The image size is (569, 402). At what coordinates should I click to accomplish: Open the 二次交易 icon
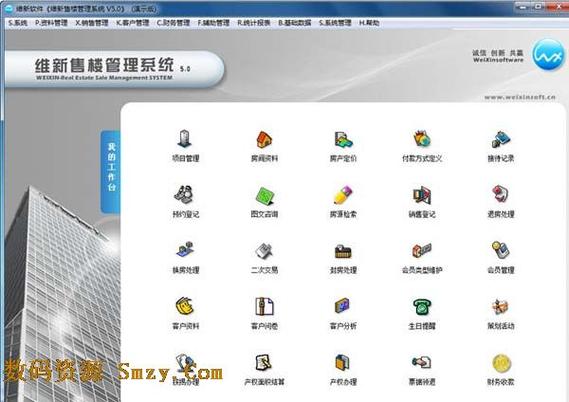coord(264,251)
